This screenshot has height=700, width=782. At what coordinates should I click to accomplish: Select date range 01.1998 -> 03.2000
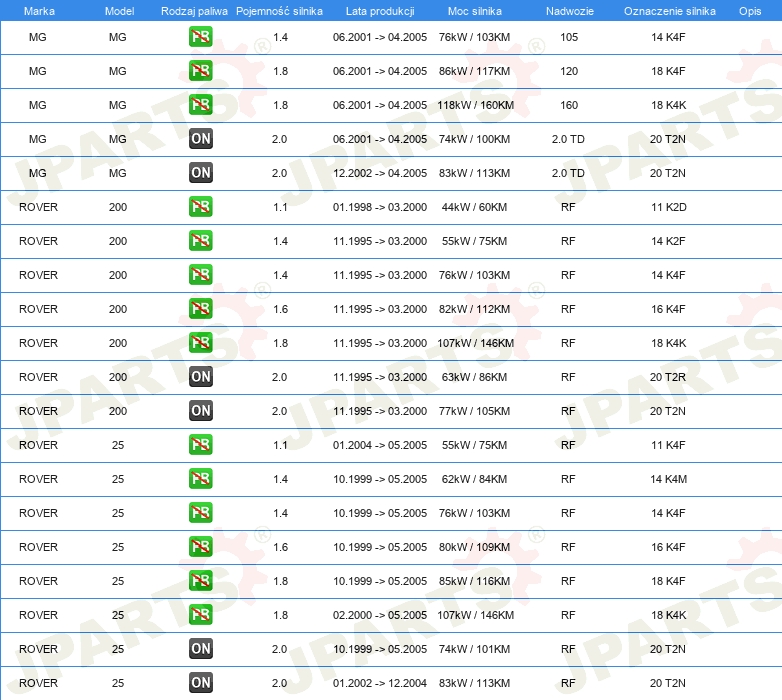(380, 207)
